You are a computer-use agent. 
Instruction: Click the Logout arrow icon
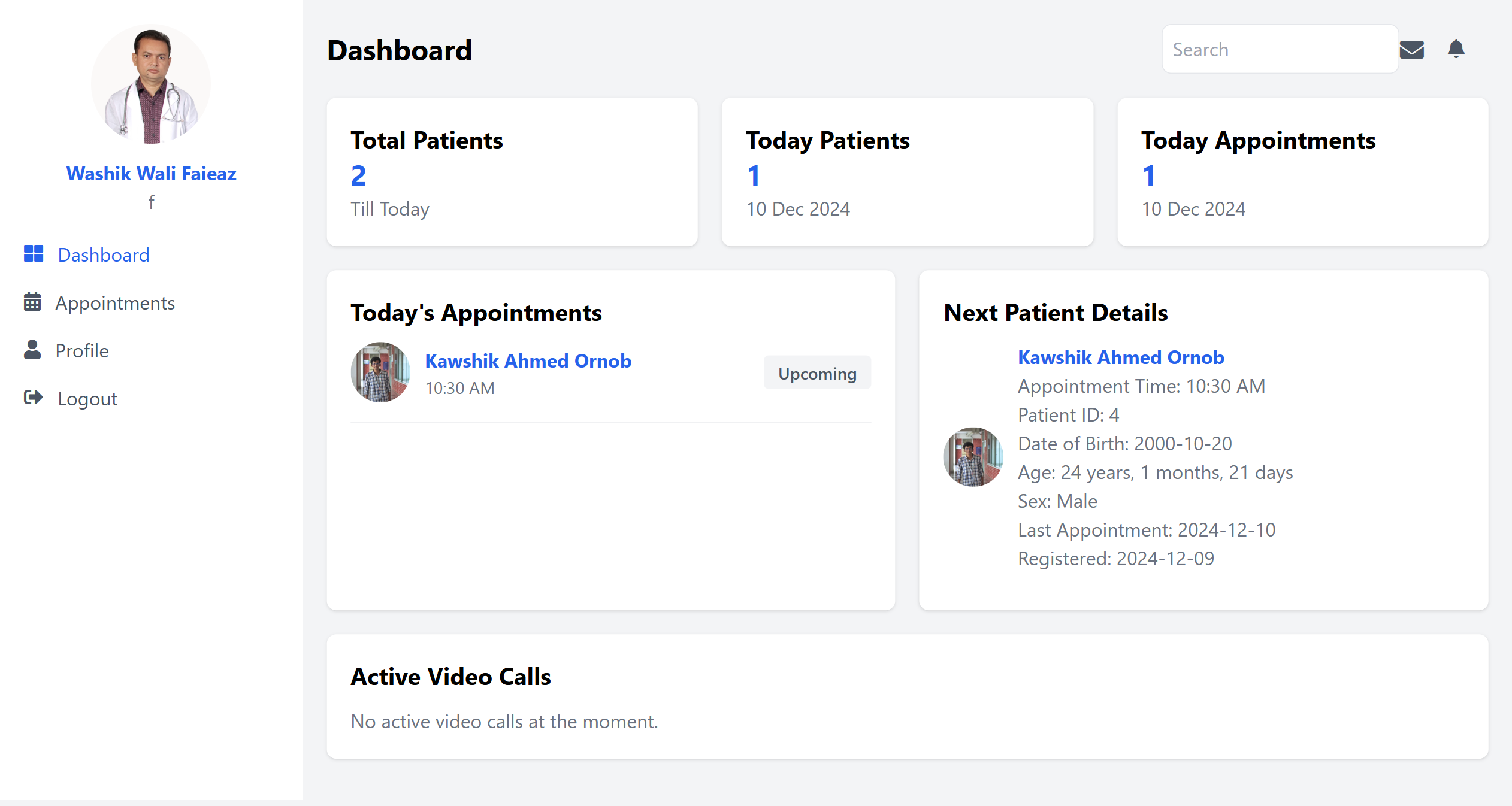33,397
